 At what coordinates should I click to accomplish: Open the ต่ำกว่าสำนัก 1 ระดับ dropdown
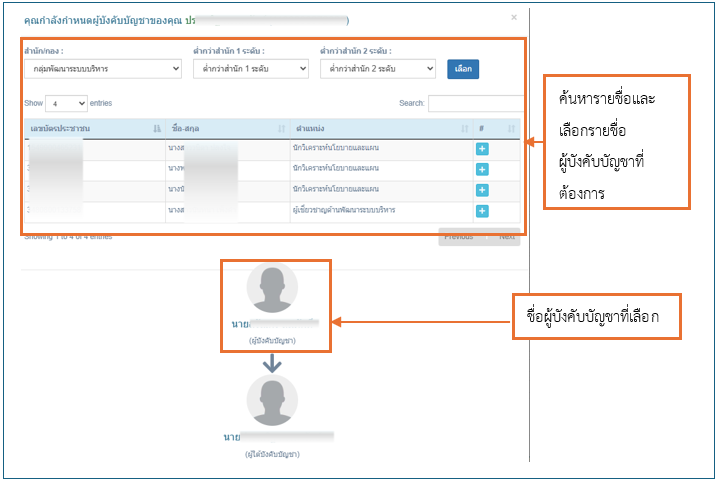click(x=251, y=69)
